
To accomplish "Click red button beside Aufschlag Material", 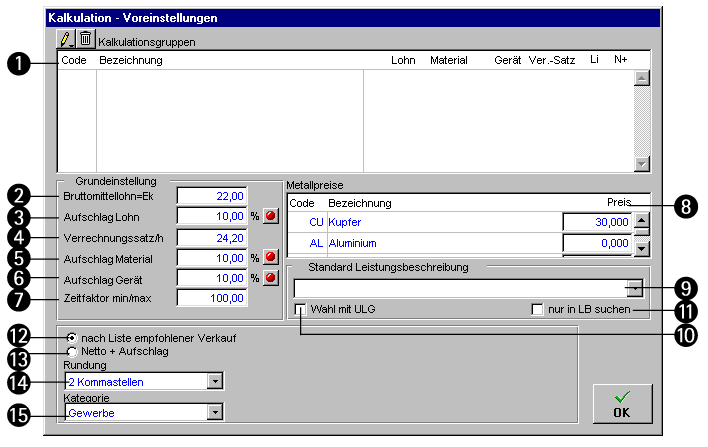I will pyautogui.click(x=270, y=257).
